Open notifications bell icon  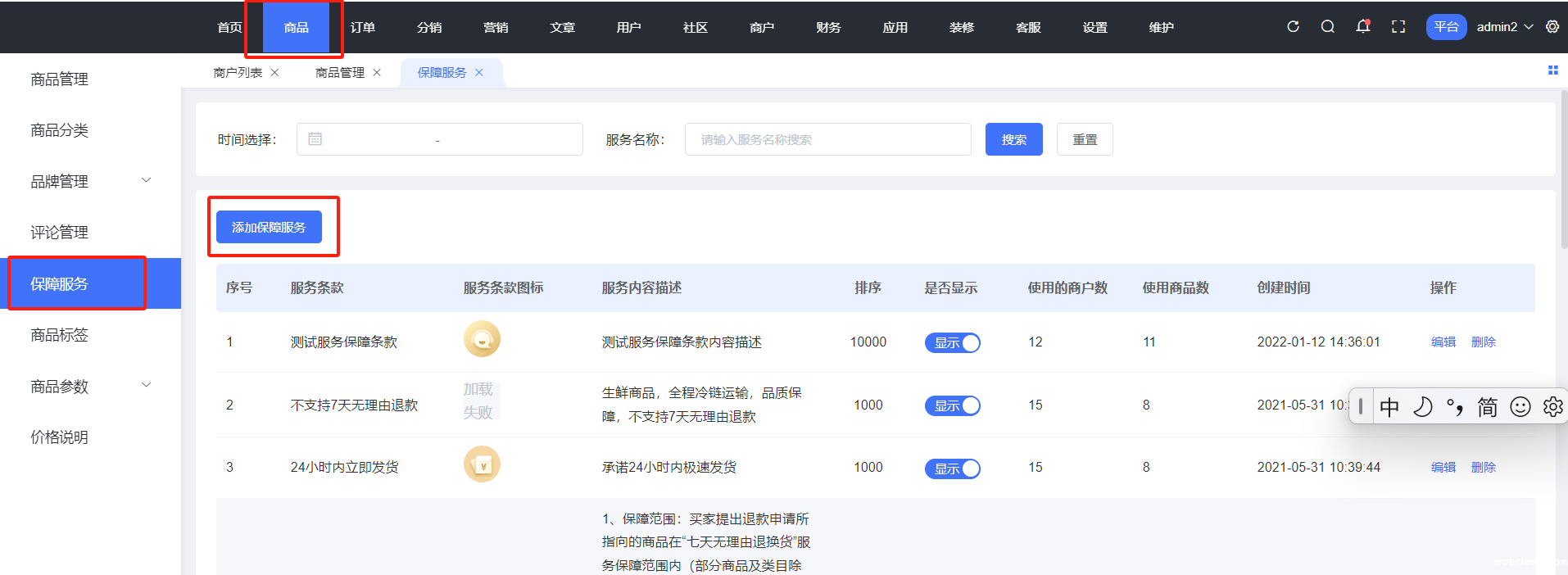1362,27
